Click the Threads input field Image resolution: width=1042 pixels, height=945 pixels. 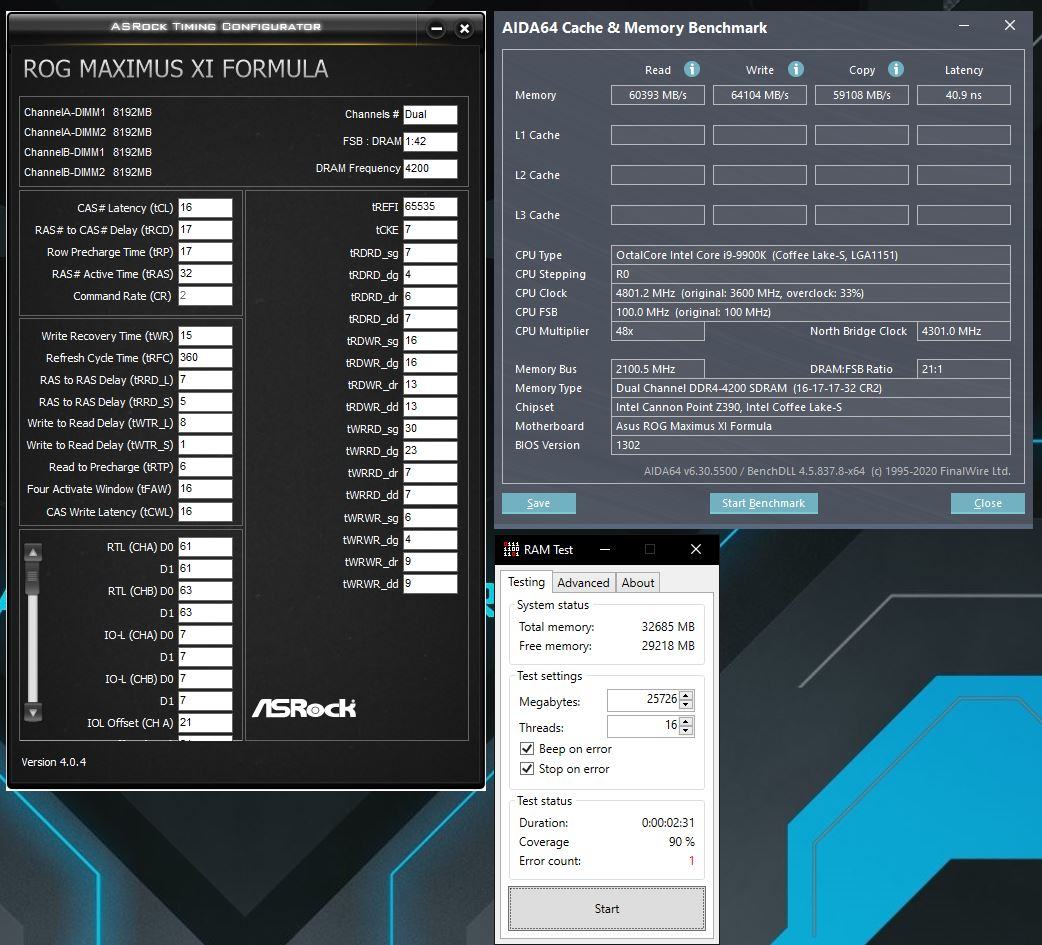coord(643,726)
